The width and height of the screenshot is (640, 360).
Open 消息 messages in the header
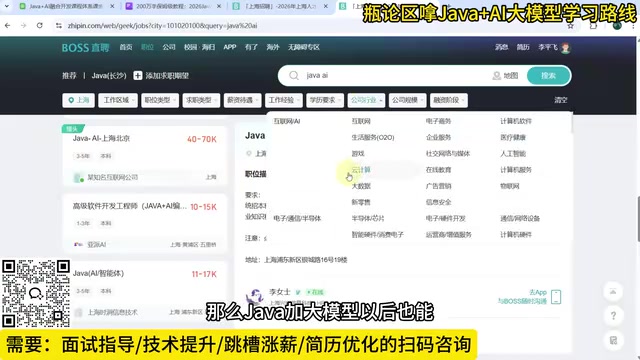coord(501,47)
